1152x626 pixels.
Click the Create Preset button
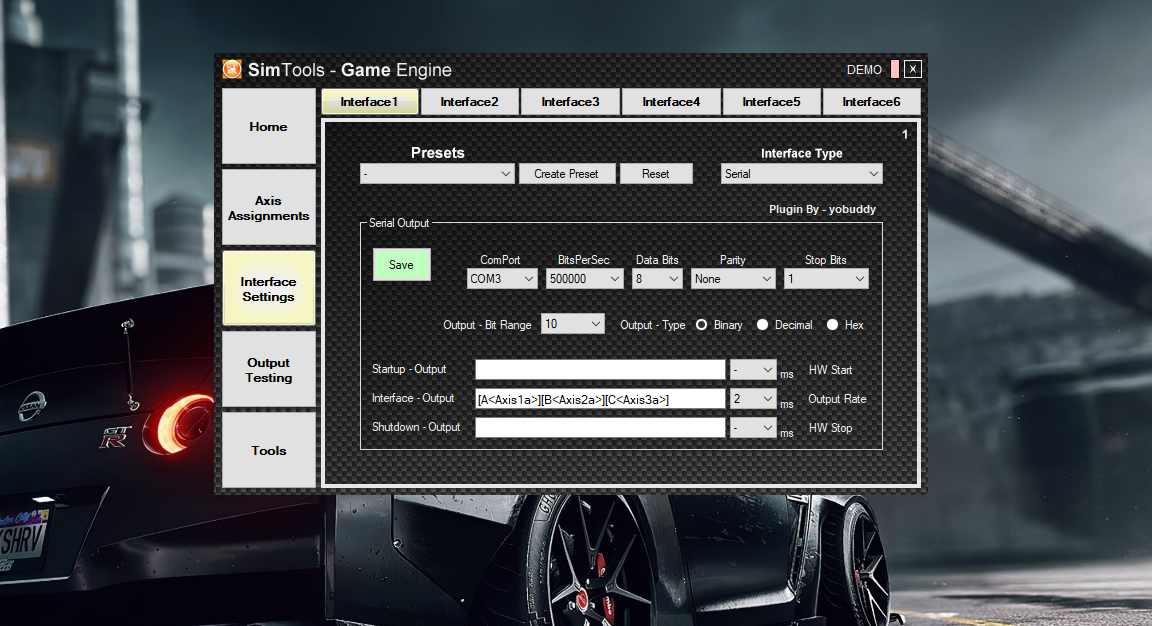[x=566, y=174]
